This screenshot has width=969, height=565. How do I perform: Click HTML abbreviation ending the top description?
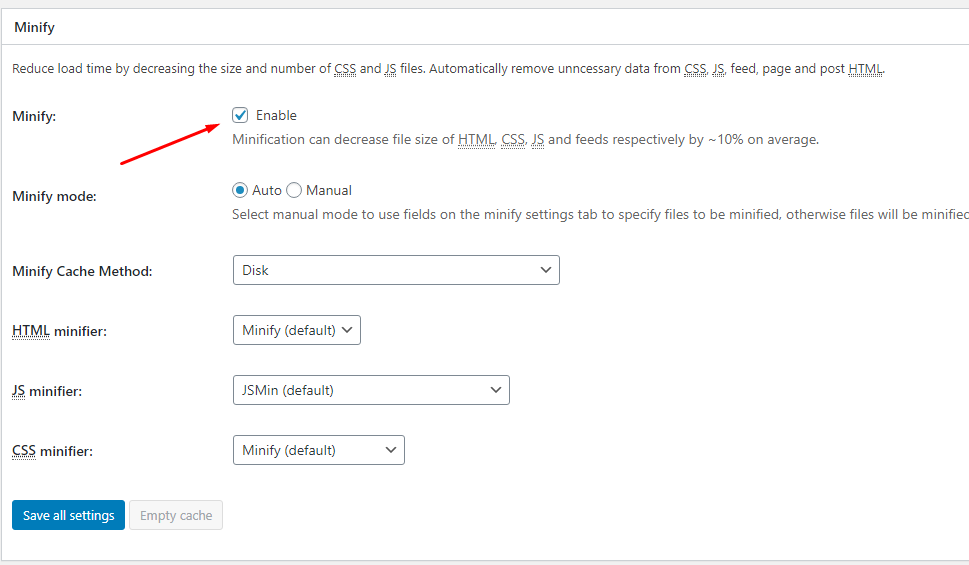[x=865, y=69]
